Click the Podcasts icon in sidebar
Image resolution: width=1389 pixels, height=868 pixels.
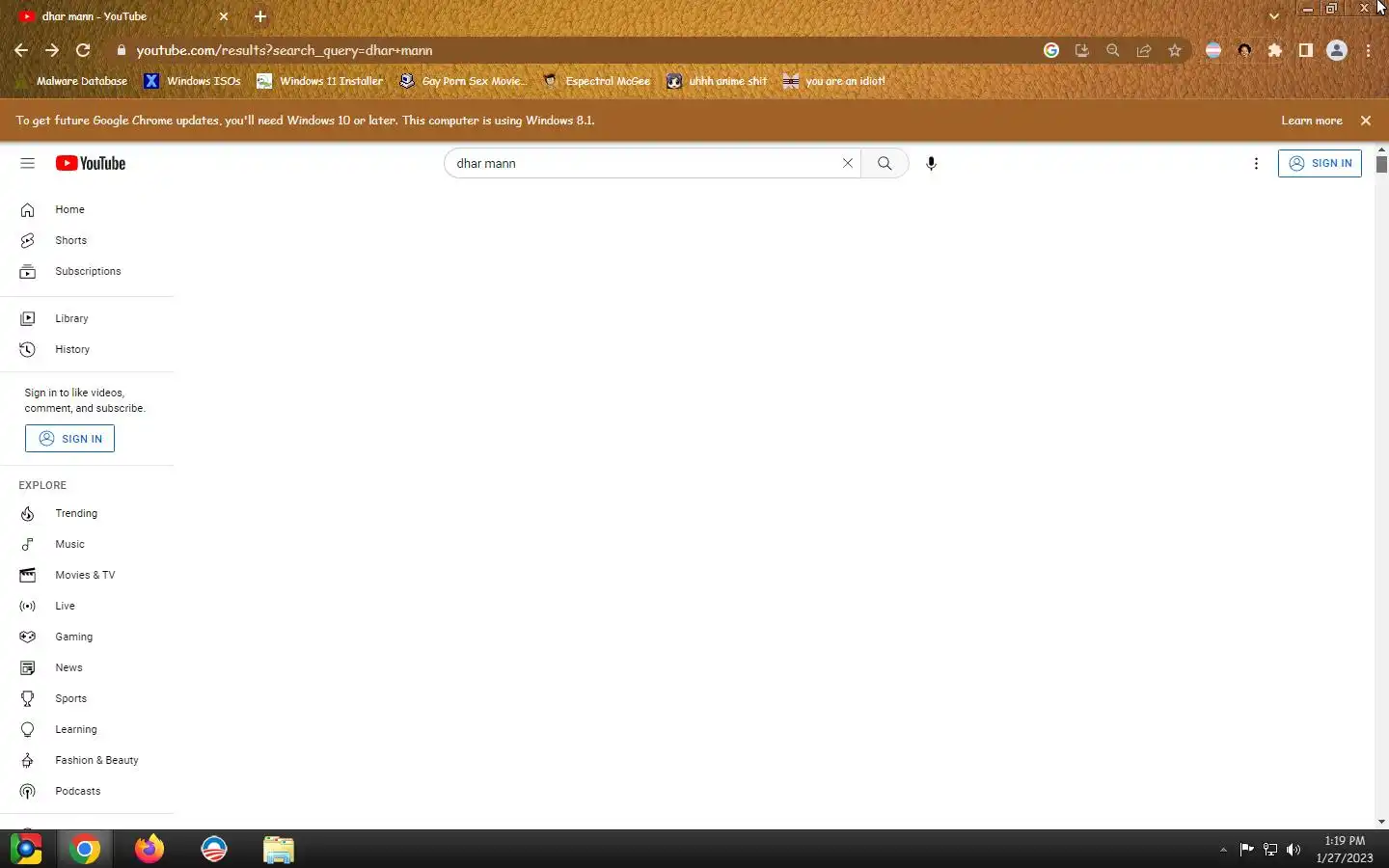point(27,791)
